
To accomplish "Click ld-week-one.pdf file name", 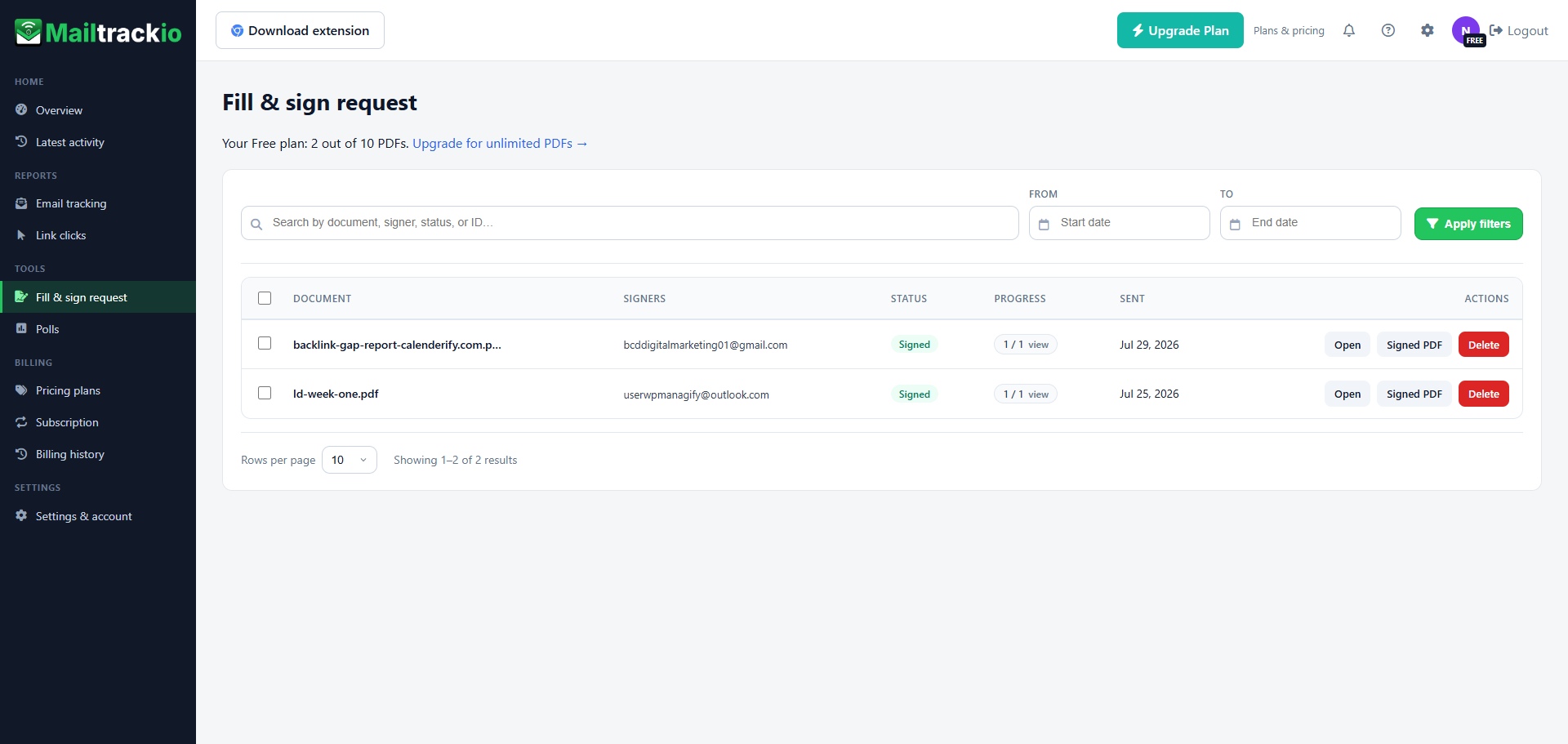I will pyautogui.click(x=336, y=394).
